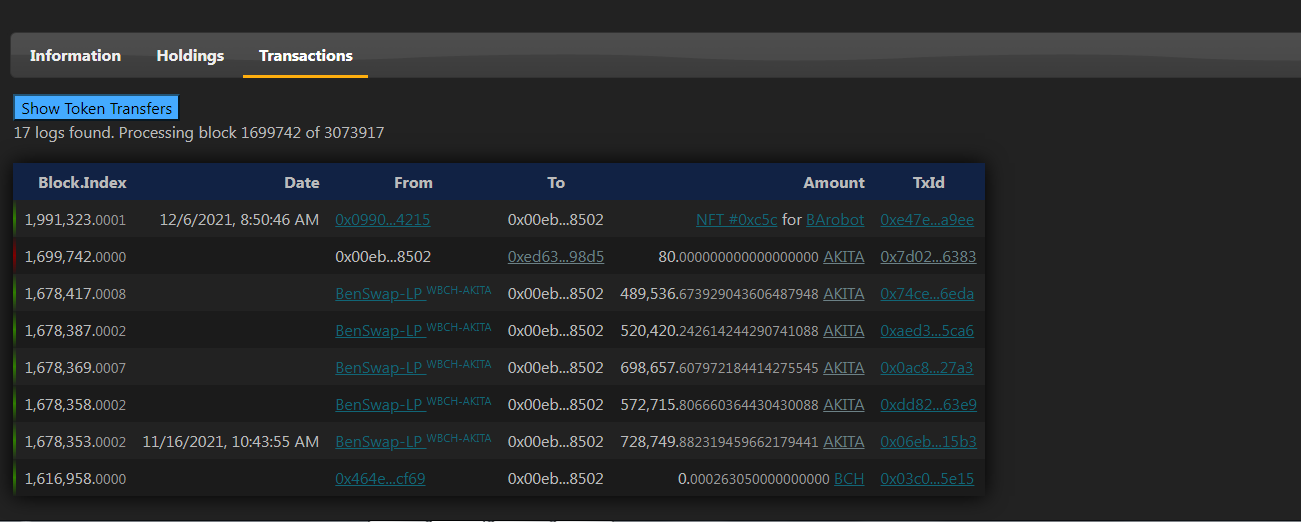This screenshot has height=522, width=1301.
Task: Open transaction 0xdd82...63e9
Action: pyautogui.click(x=928, y=404)
